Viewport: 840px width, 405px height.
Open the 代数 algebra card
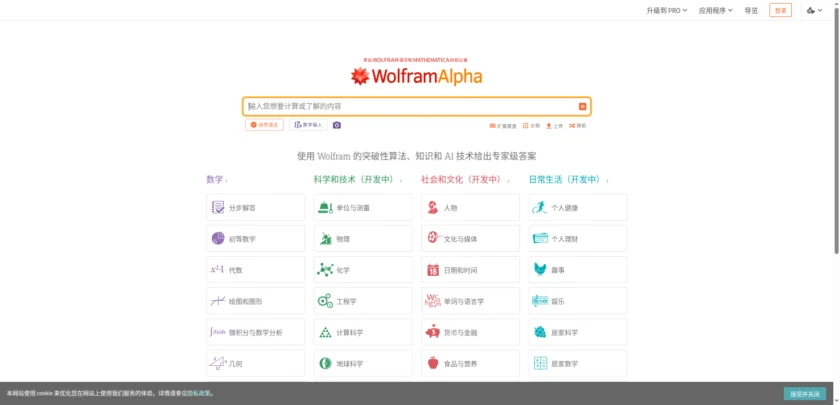(x=256, y=269)
